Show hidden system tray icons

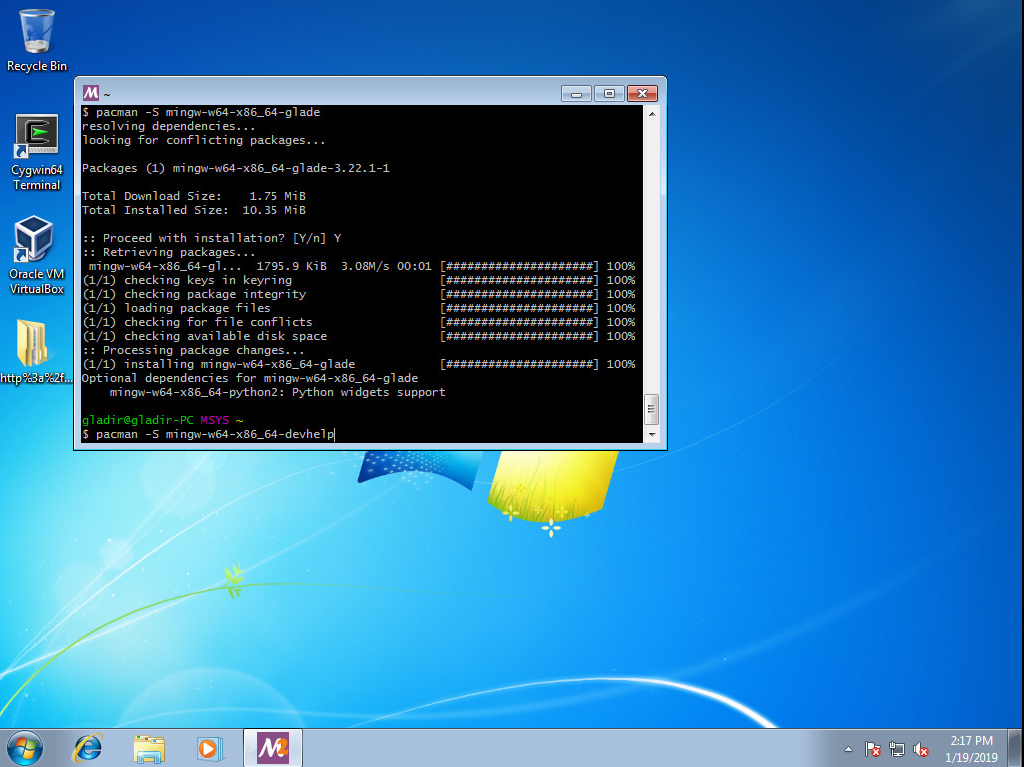click(x=849, y=749)
